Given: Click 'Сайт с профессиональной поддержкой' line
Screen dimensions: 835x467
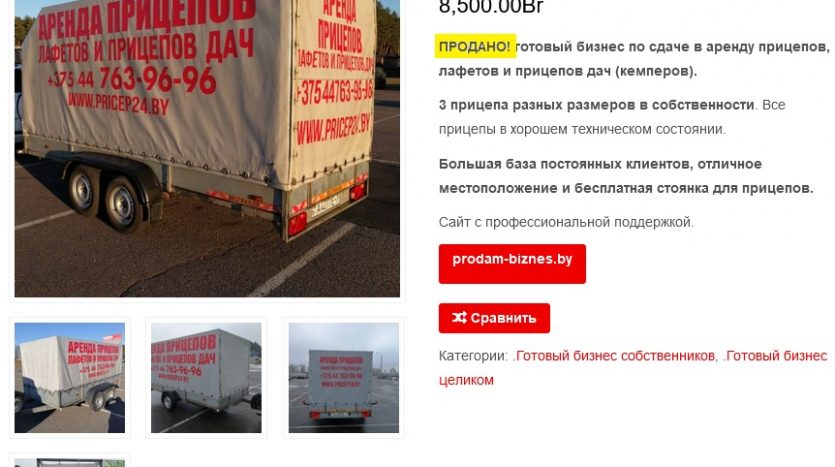Looking at the screenshot, I should click(x=566, y=222).
